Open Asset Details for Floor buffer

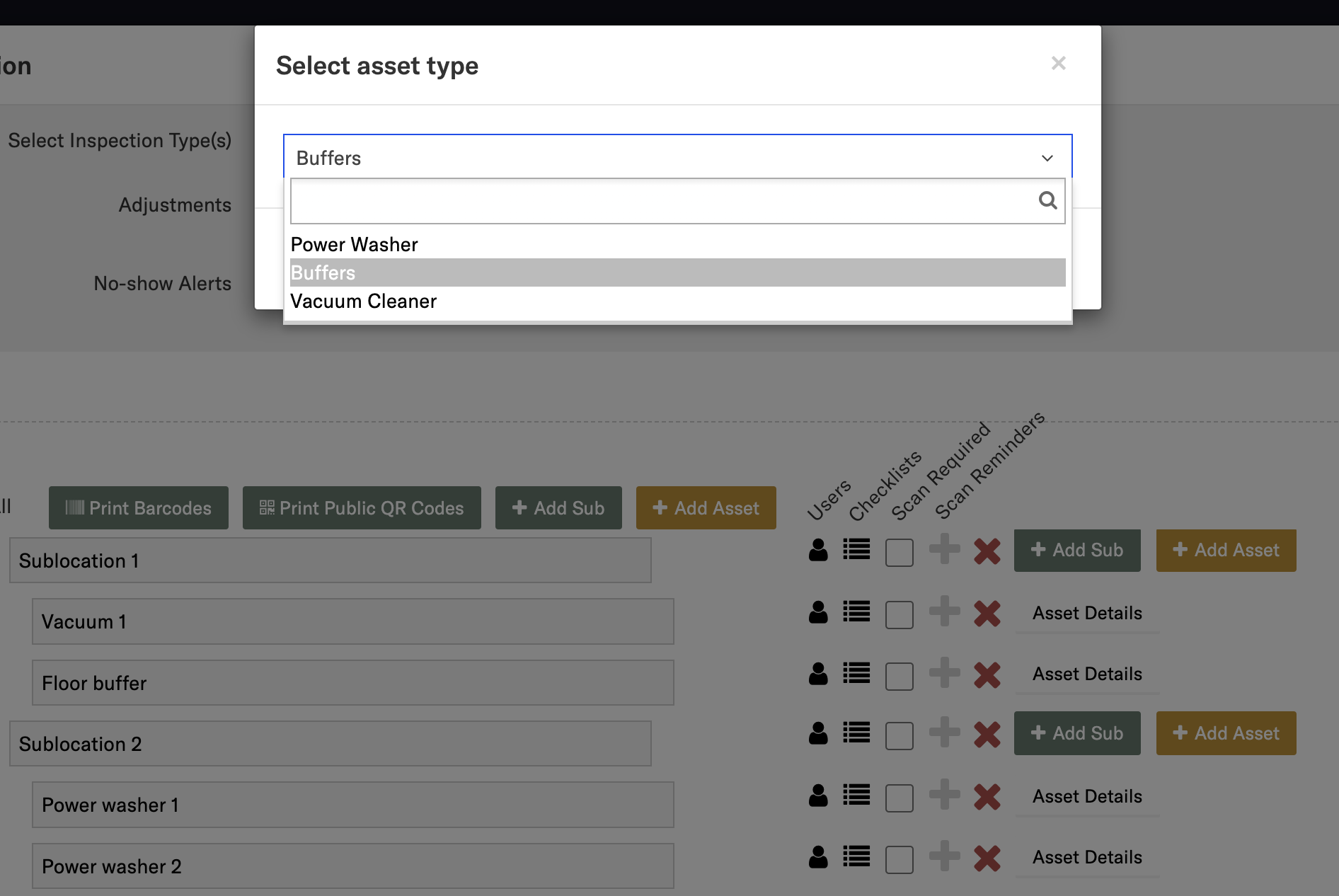tap(1086, 674)
